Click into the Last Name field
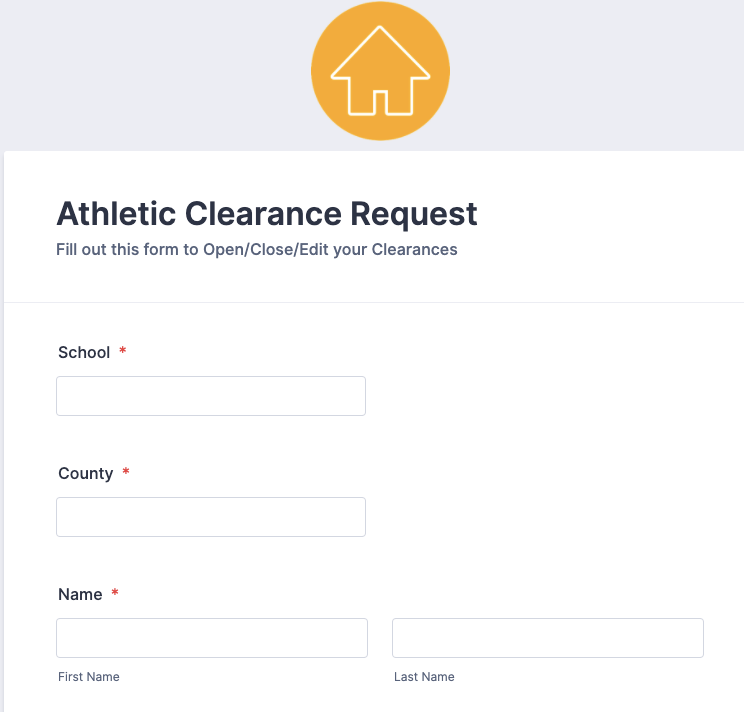The height and width of the screenshot is (712, 744). click(548, 638)
